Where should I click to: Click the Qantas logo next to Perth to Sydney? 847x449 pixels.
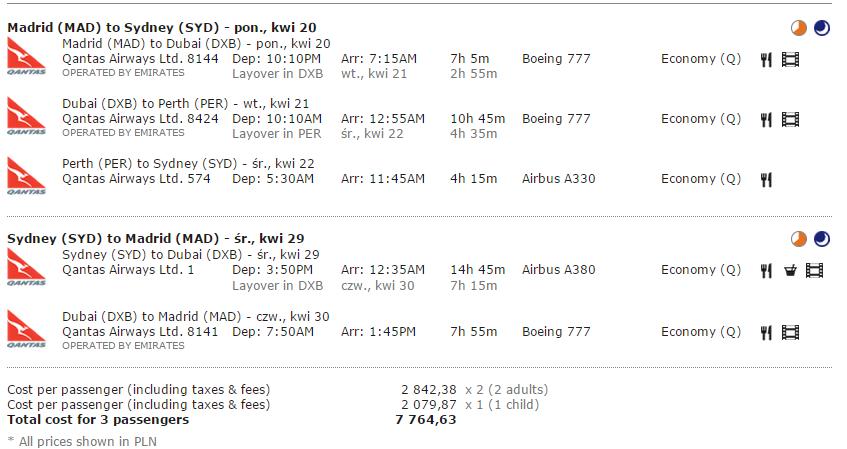pyautogui.click(x=26, y=176)
